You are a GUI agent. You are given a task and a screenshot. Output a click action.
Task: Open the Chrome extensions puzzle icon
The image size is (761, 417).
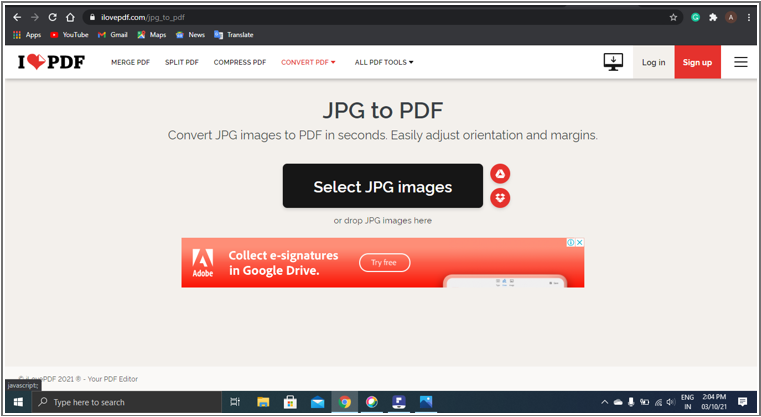[x=713, y=17]
